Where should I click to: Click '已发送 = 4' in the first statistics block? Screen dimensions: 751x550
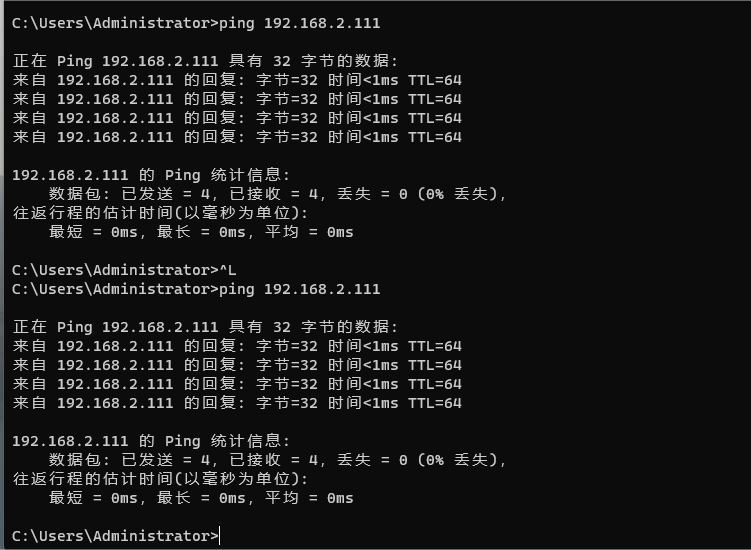(166, 194)
